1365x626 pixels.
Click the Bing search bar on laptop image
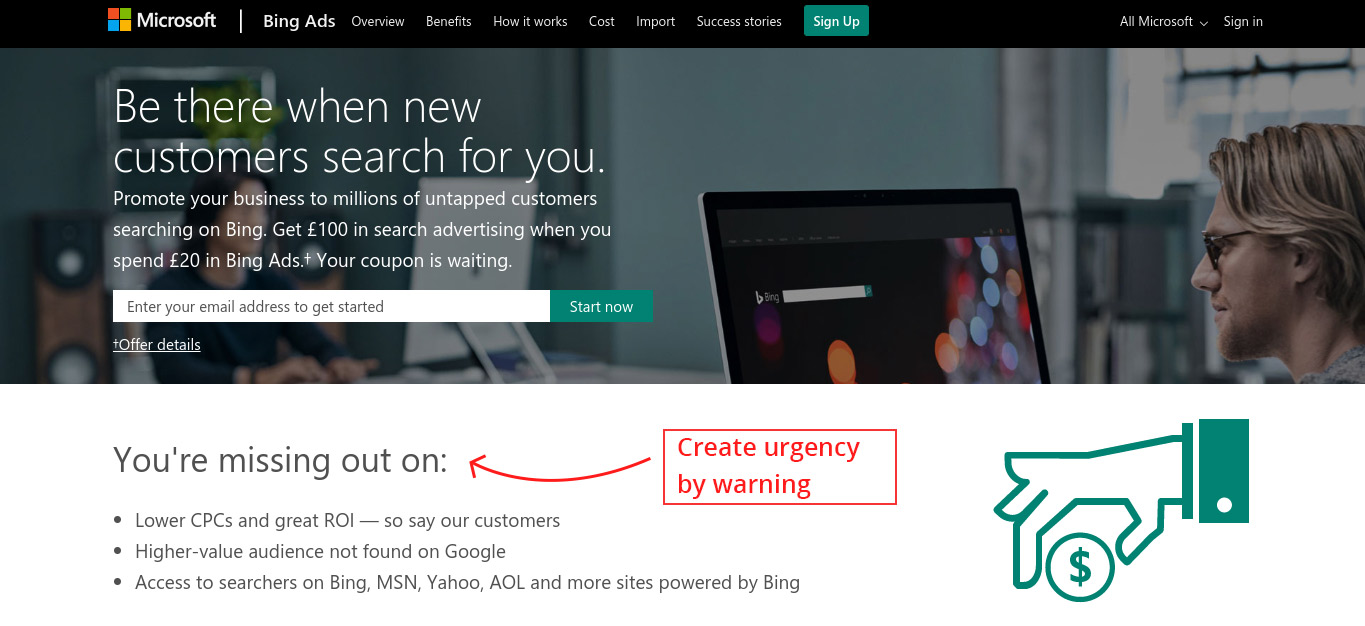[x=827, y=293]
